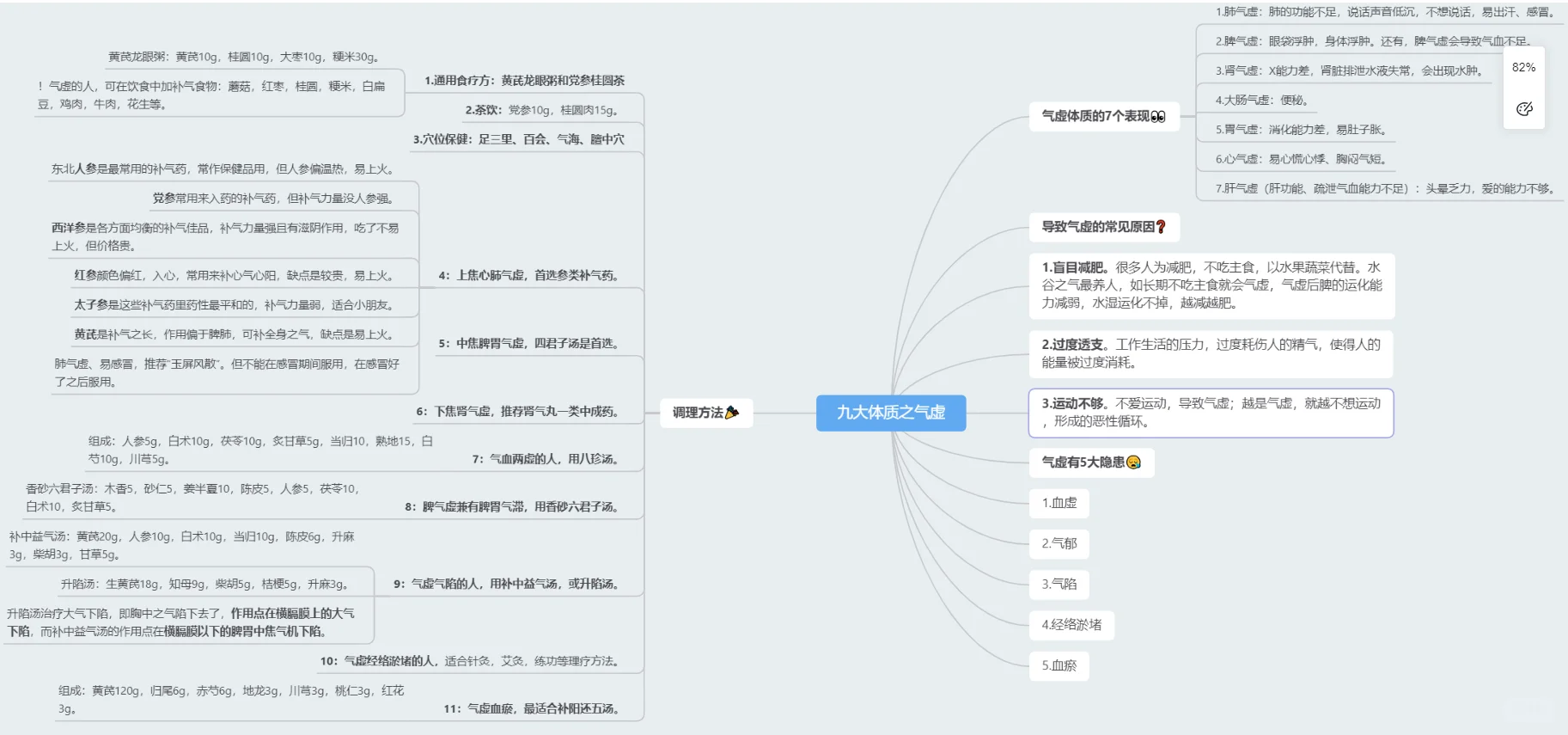Select the 3.气陷 node

[x=1059, y=584]
